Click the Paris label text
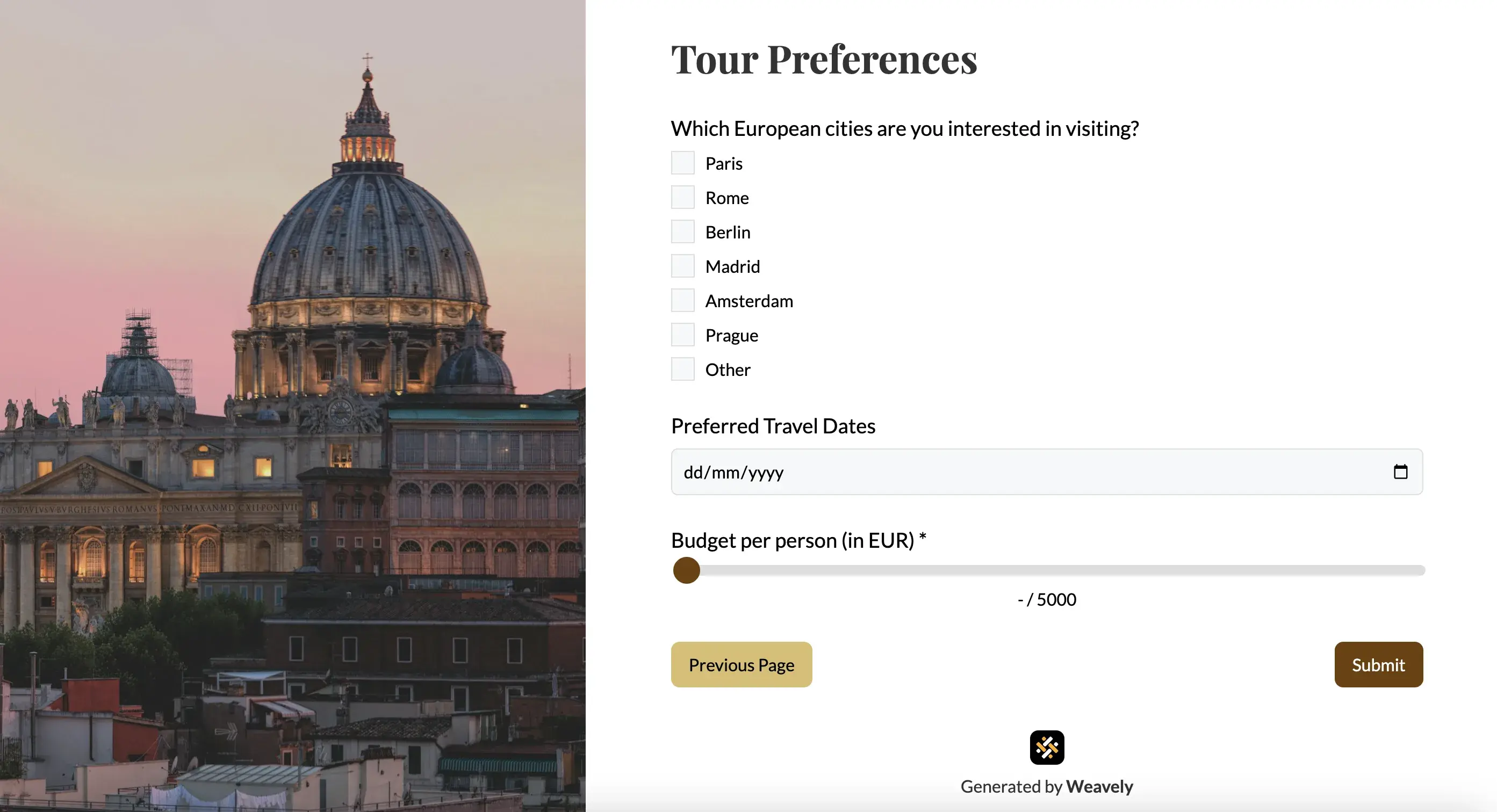 [x=723, y=163]
